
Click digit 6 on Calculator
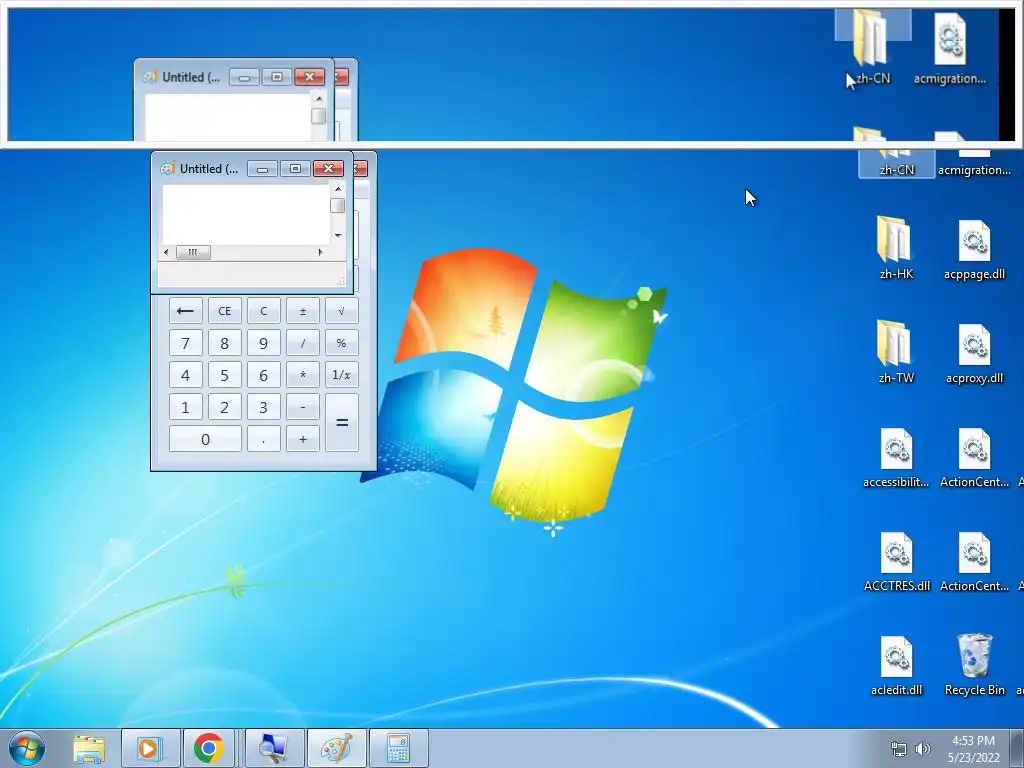coord(263,375)
